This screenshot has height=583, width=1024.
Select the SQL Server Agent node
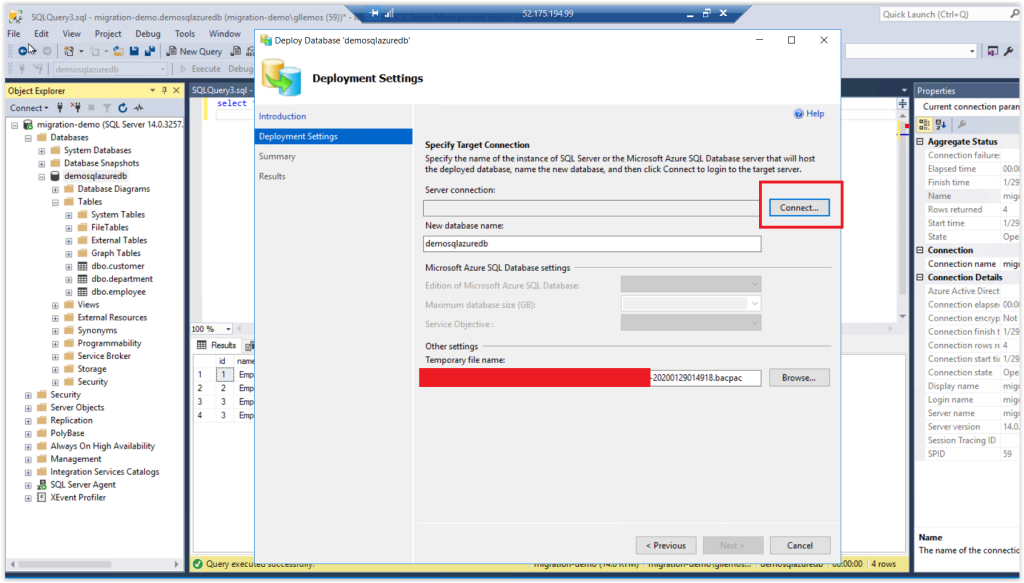(83, 484)
